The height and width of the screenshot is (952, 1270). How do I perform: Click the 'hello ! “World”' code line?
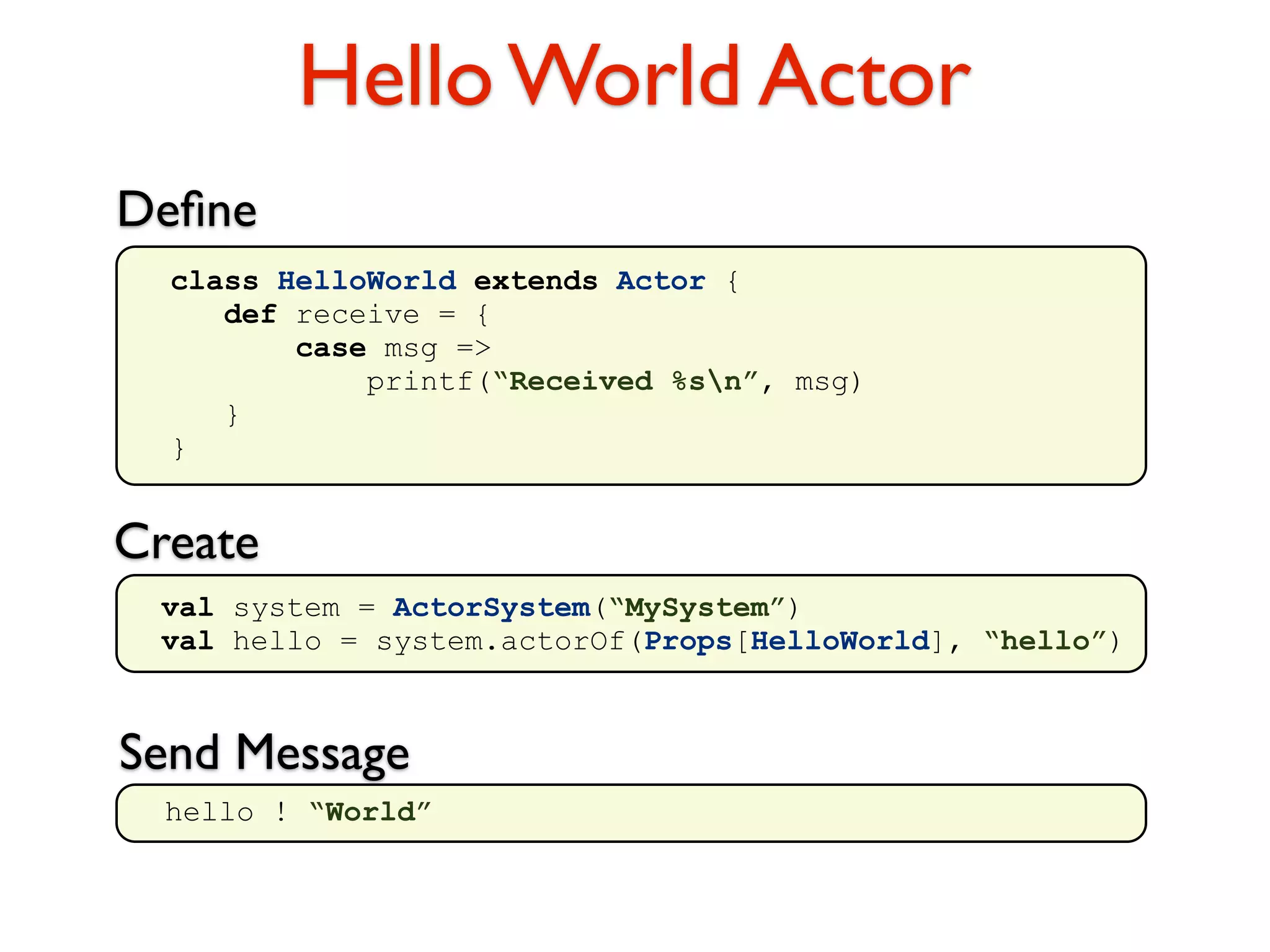(x=298, y=812)
